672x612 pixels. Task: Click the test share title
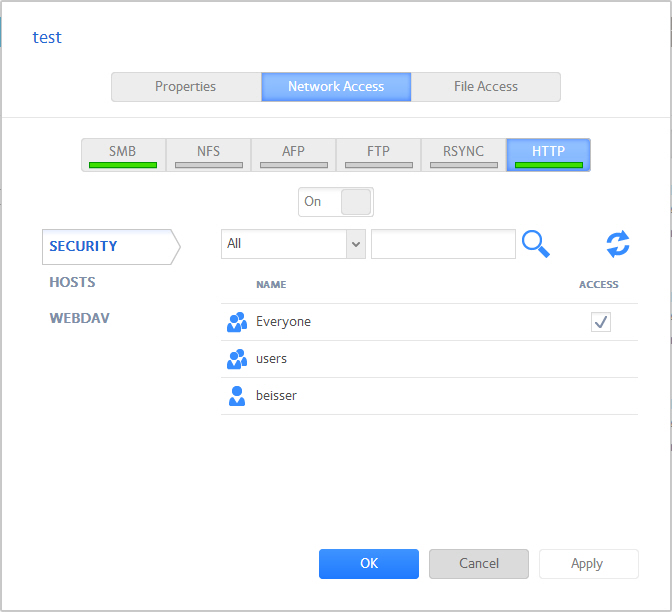47,37
